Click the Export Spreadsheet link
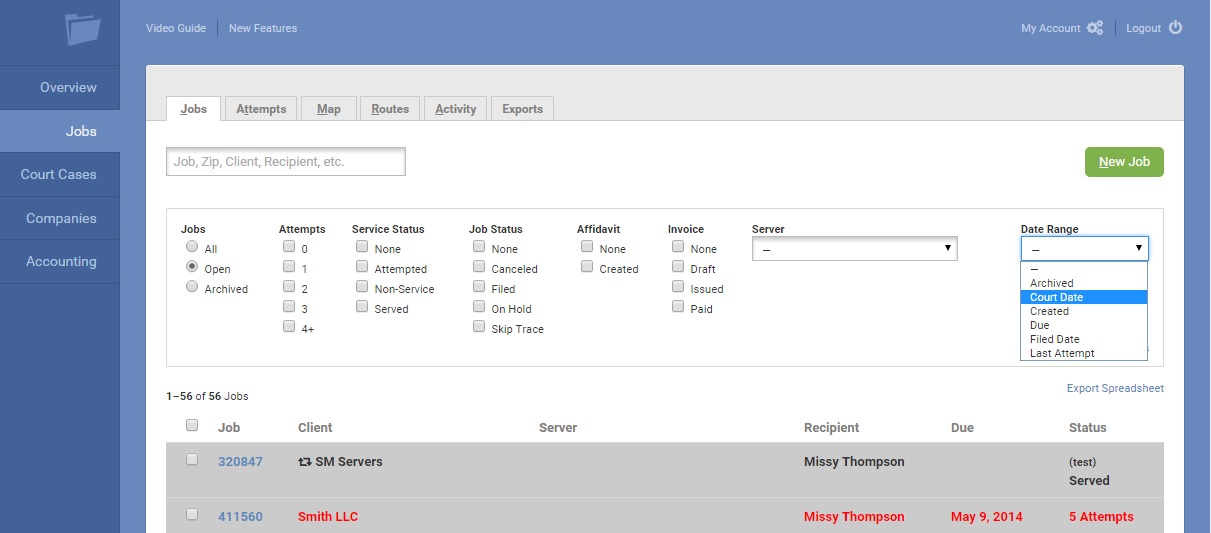Image resolution: width=1211 pixels, height=533 pixels. (x=1115, y=388)
